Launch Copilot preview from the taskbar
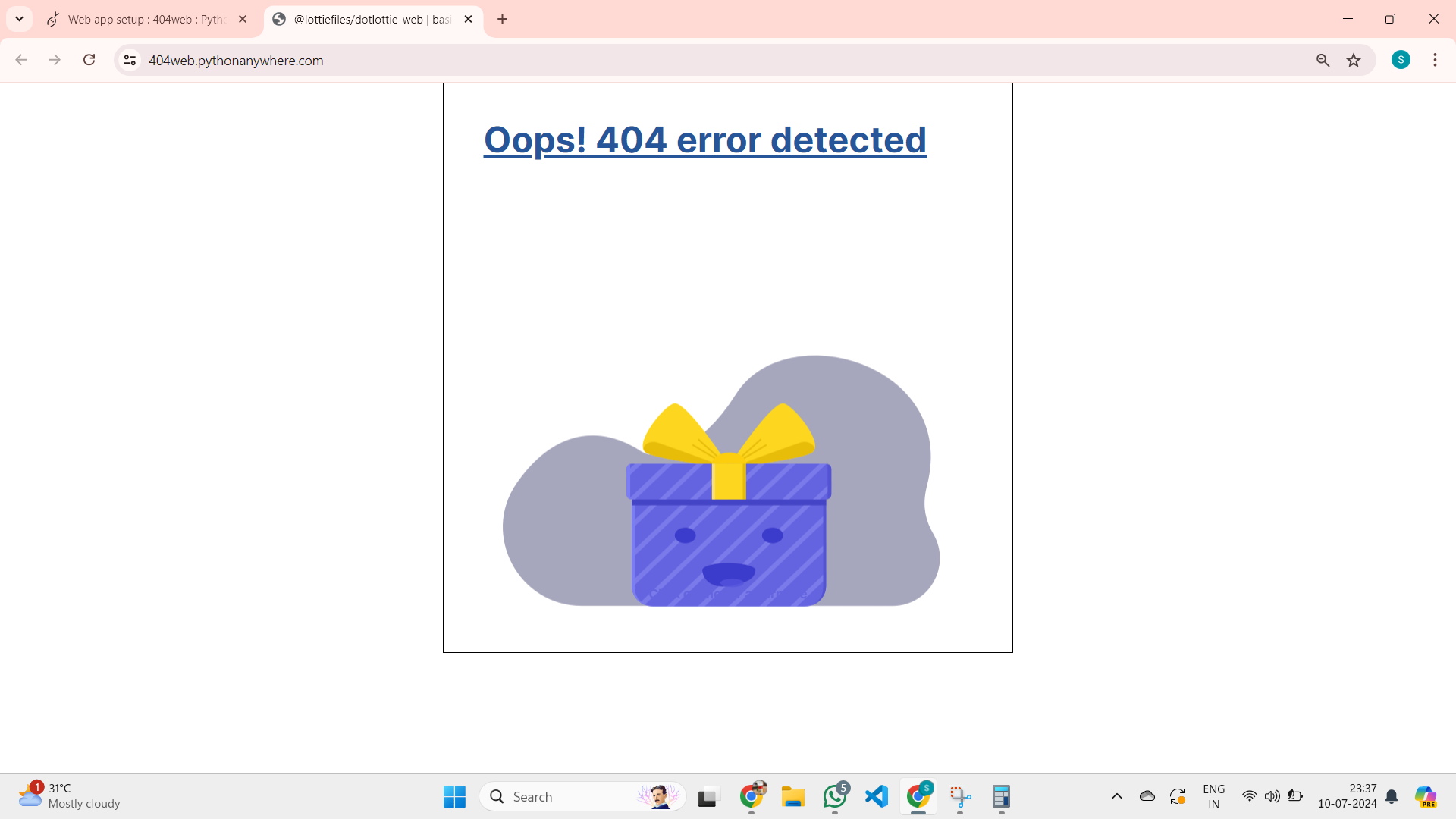Screen dimensions: 1456x819 pyautogui.click(x=1426, y=796)
